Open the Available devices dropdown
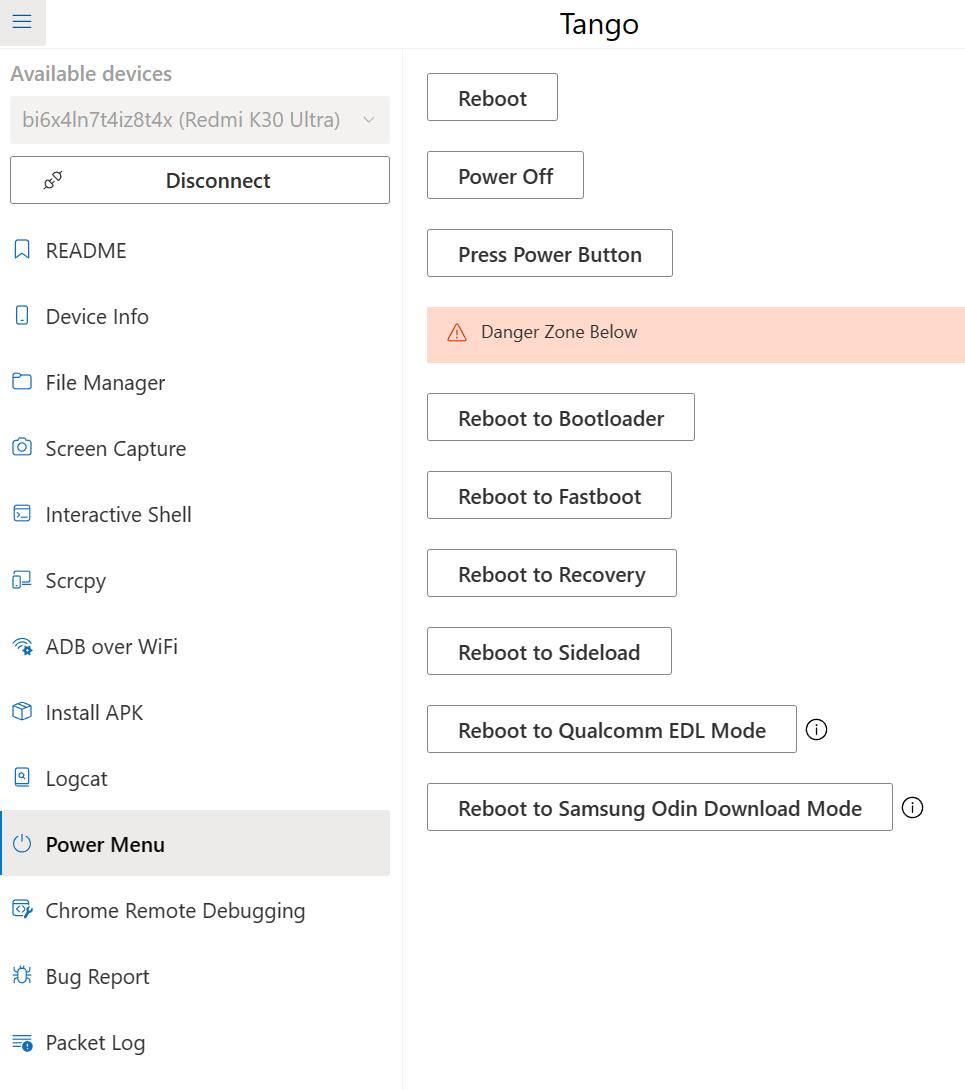The height and width of the screenshot is (1090, 965). (199, 120)
